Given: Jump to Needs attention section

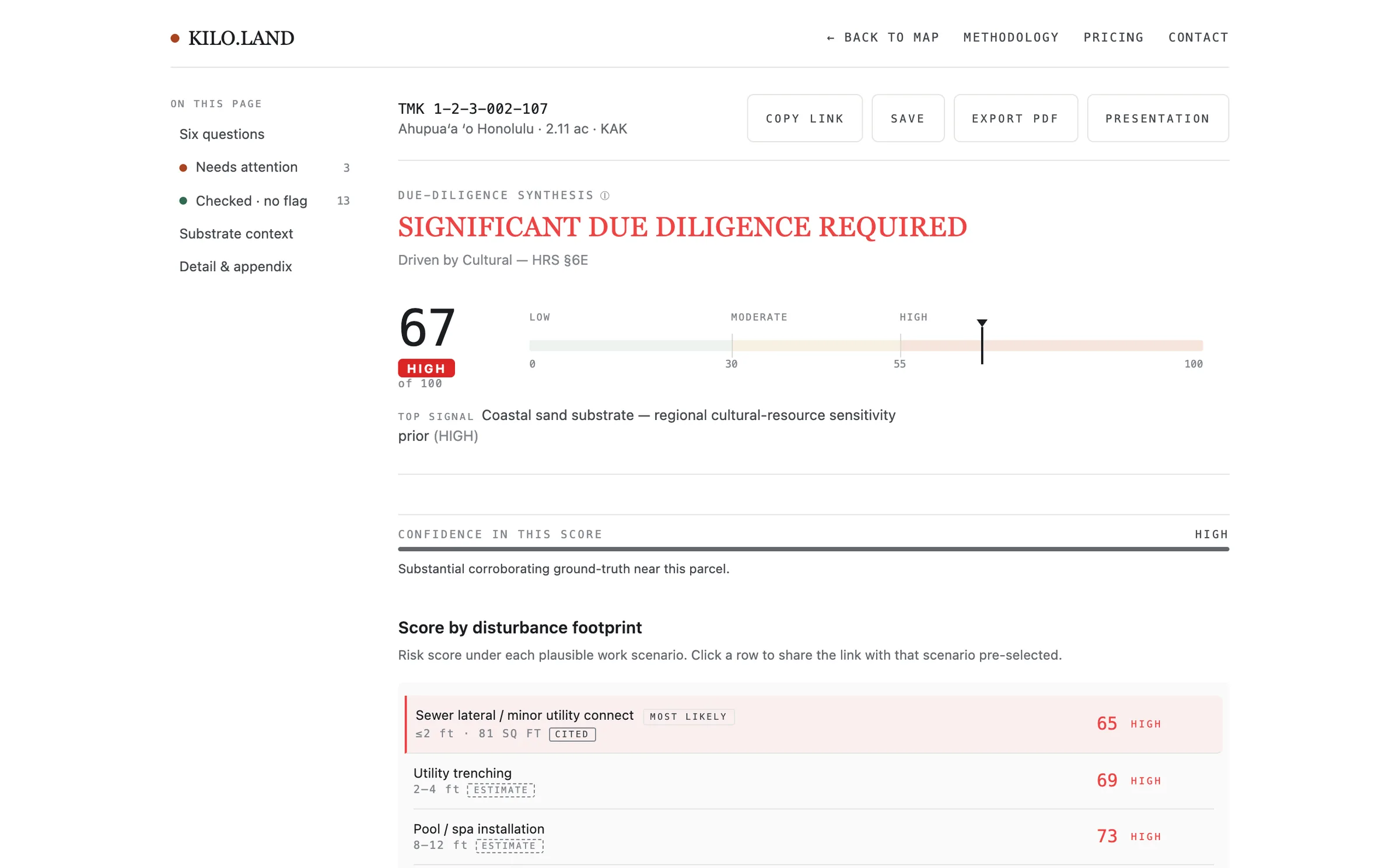Looking at the screenshot, I should click(x=264, y=167).
